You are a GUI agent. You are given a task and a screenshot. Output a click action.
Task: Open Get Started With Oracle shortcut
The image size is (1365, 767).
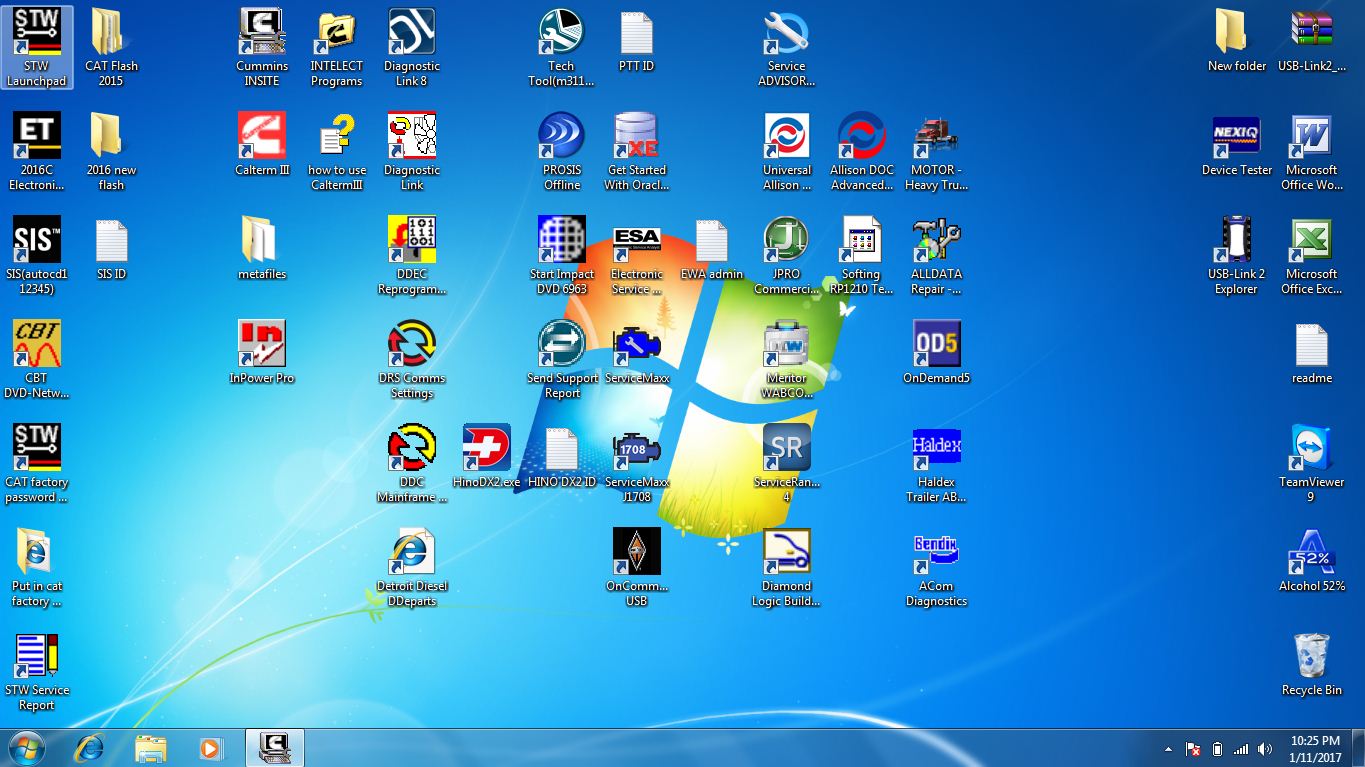pyautogui.click(x=637, y=151)
